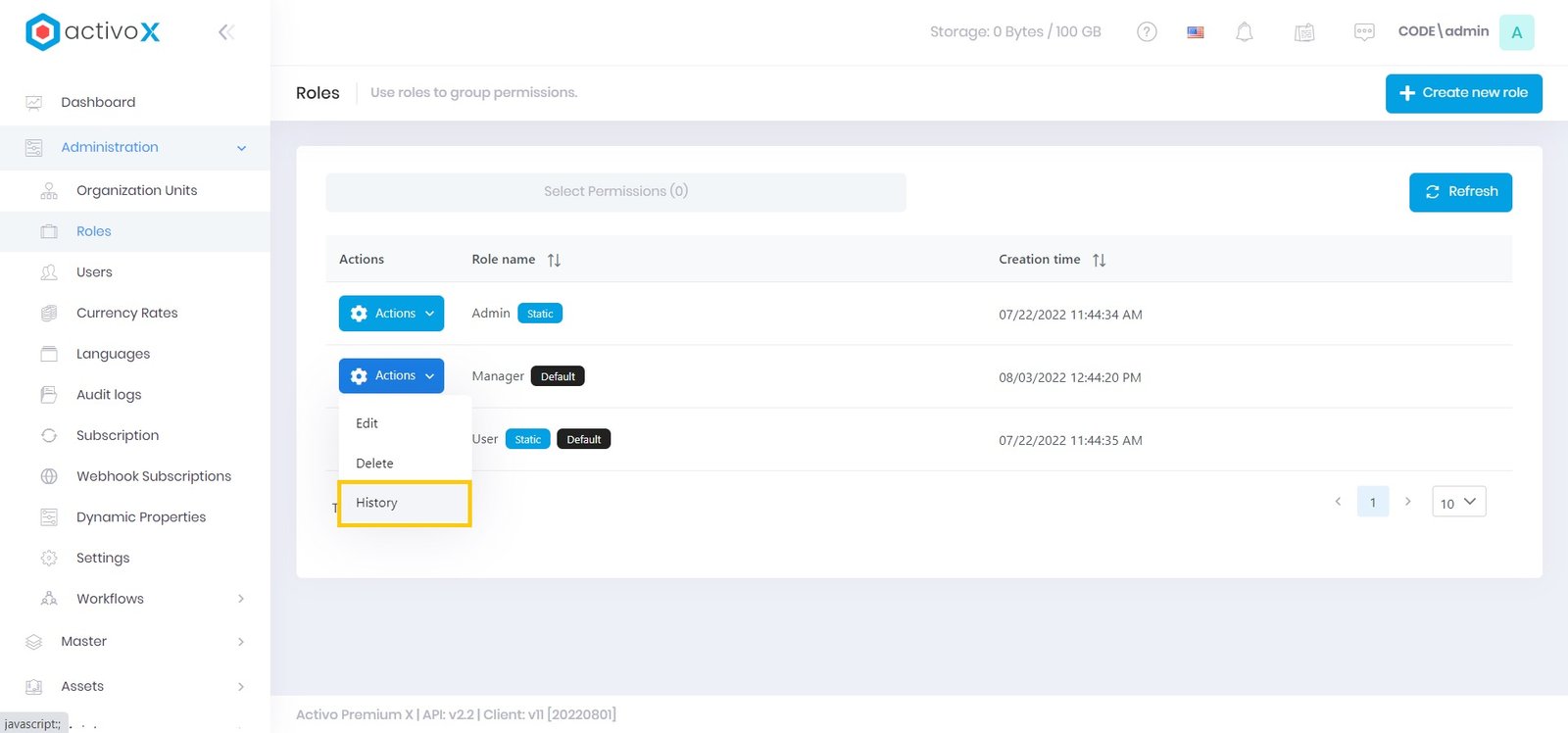1568x733 pixels.
Task: Open the help question mark icon
Action: [1147, 32]
